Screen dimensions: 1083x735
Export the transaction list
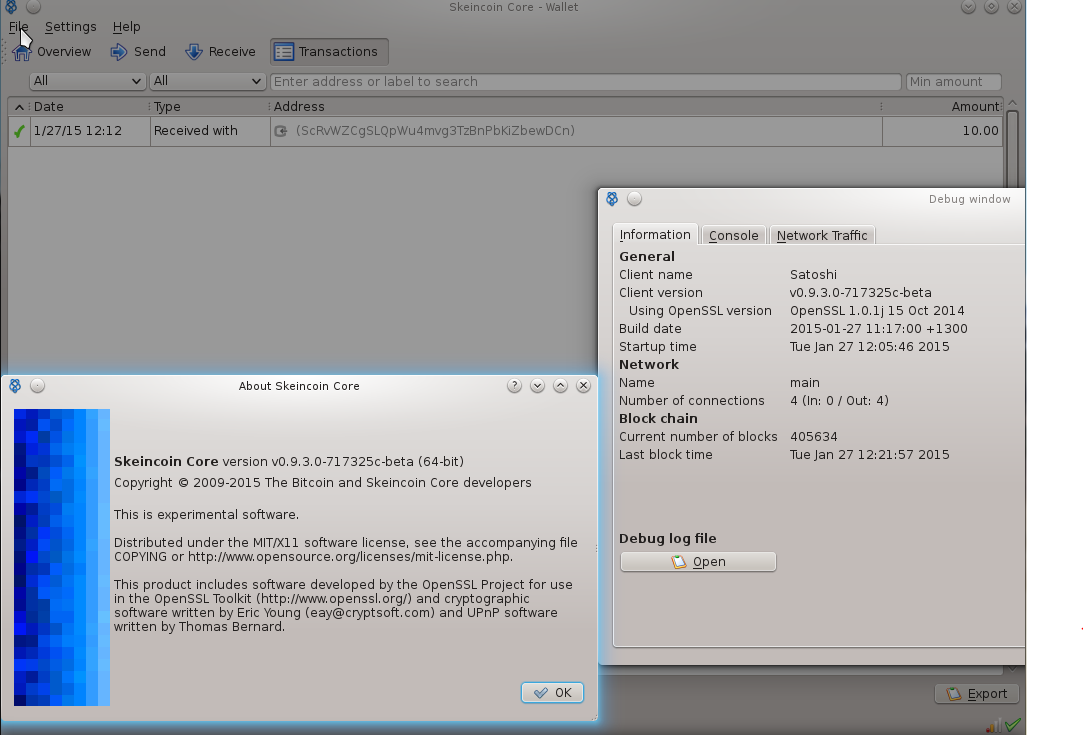[977, 694]
